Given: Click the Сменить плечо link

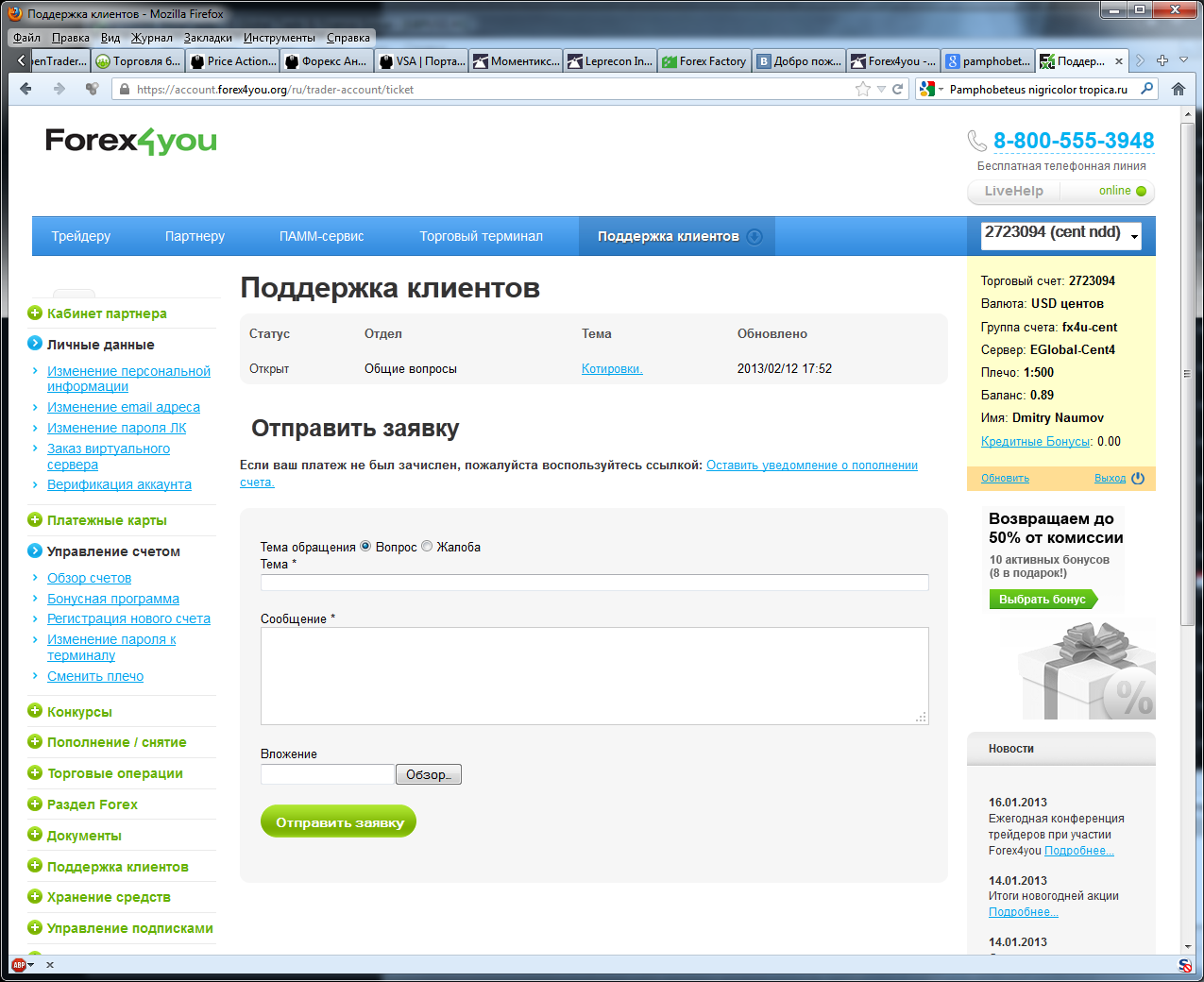Looking at the screenshot, I should pyautogui.click(x=95, y=676).
